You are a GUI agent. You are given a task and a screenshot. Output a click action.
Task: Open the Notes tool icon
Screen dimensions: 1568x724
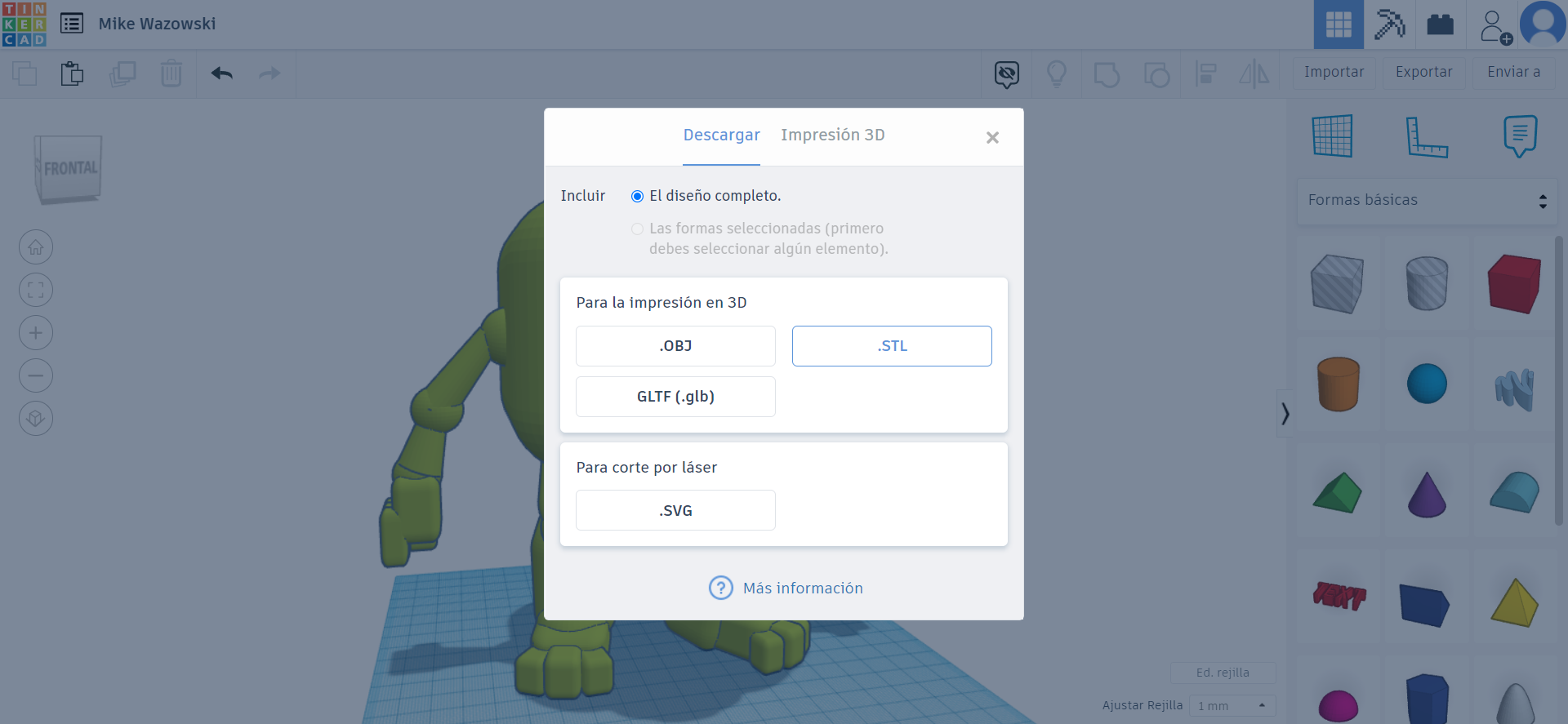(x=1520, y=135)
